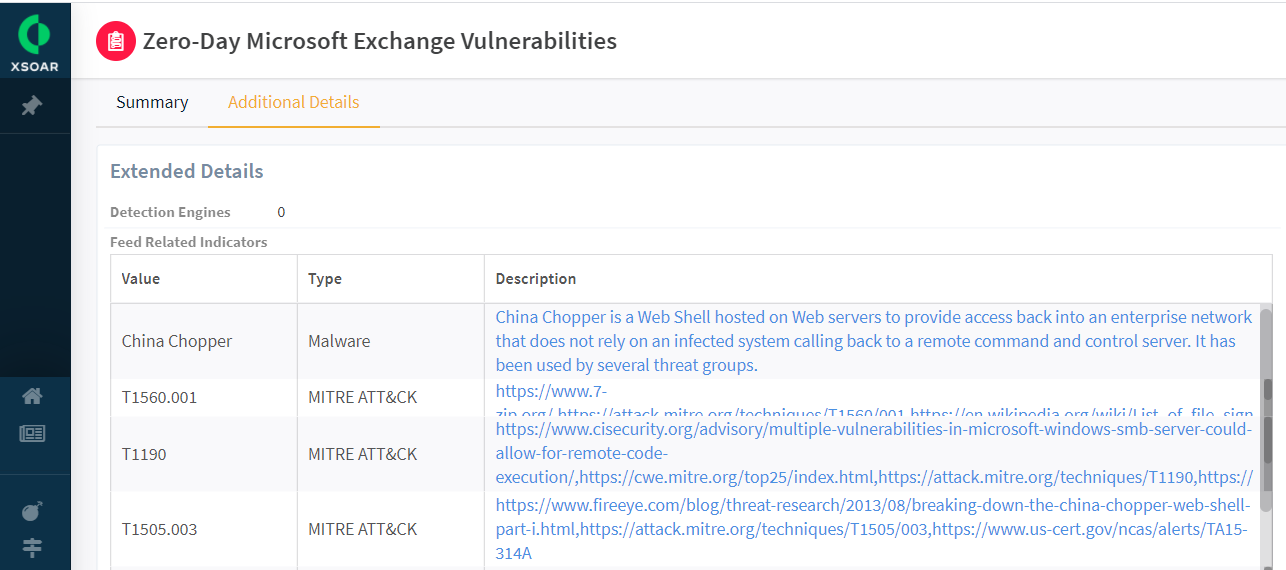Screen dimensions: 1286x570
Task: Click the Feed Related Indicators label
Action: 189,242
